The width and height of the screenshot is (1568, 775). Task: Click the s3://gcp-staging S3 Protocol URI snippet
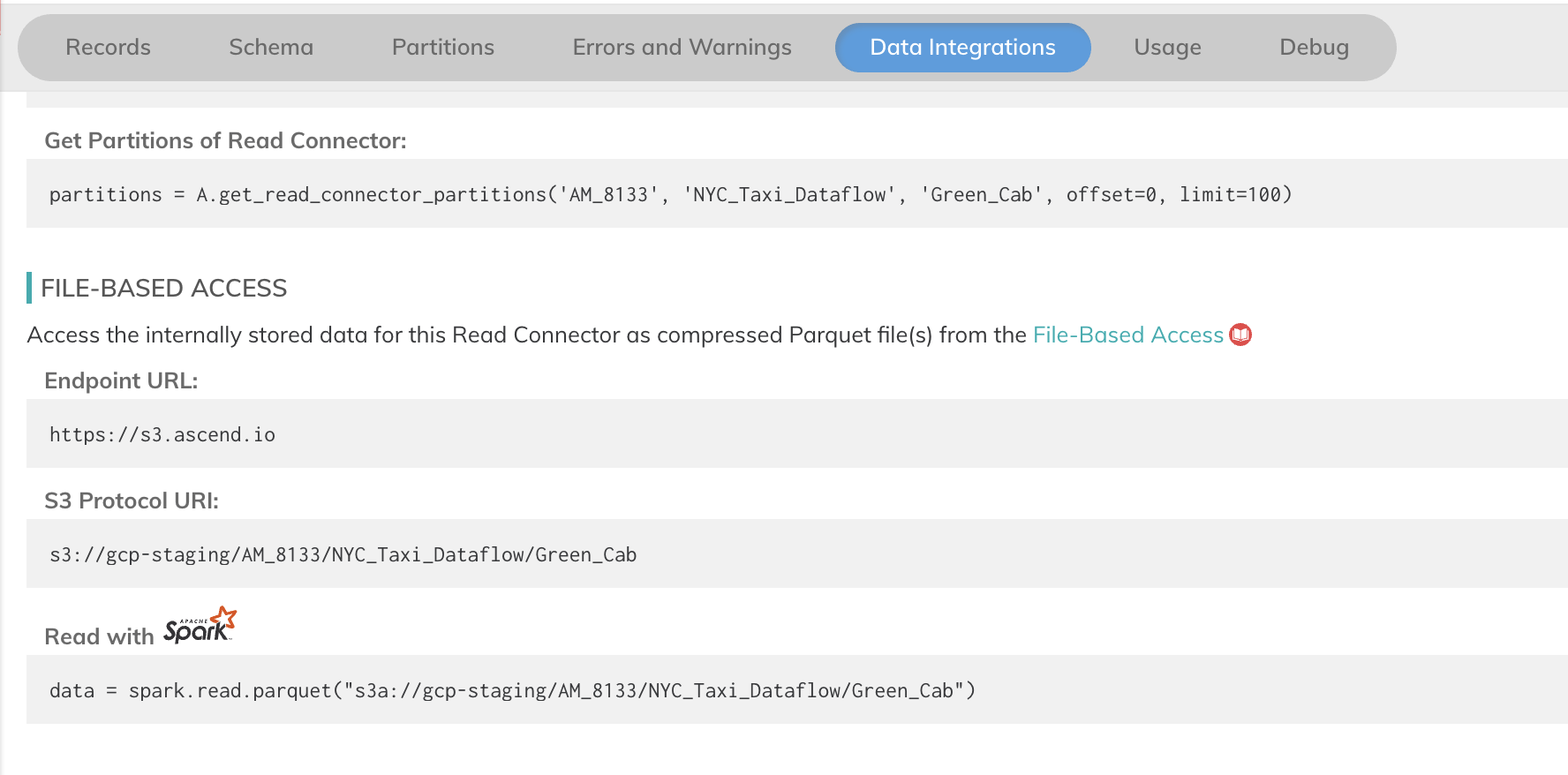click(343, 554)
